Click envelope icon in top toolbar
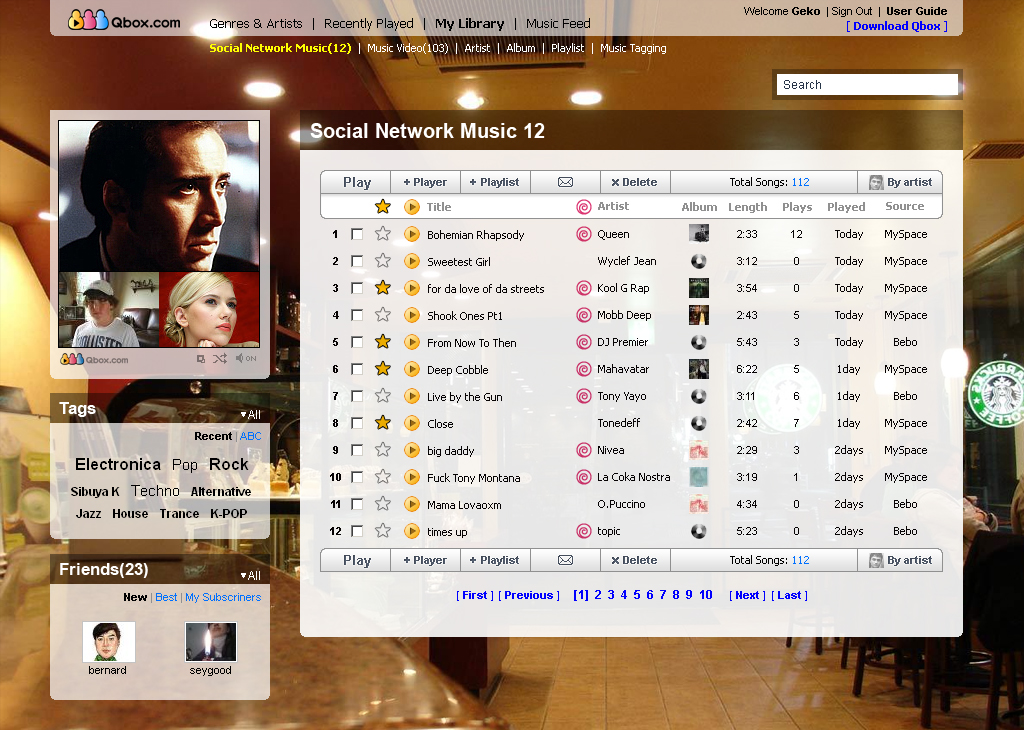1024x730 pixels. point(566,182)
